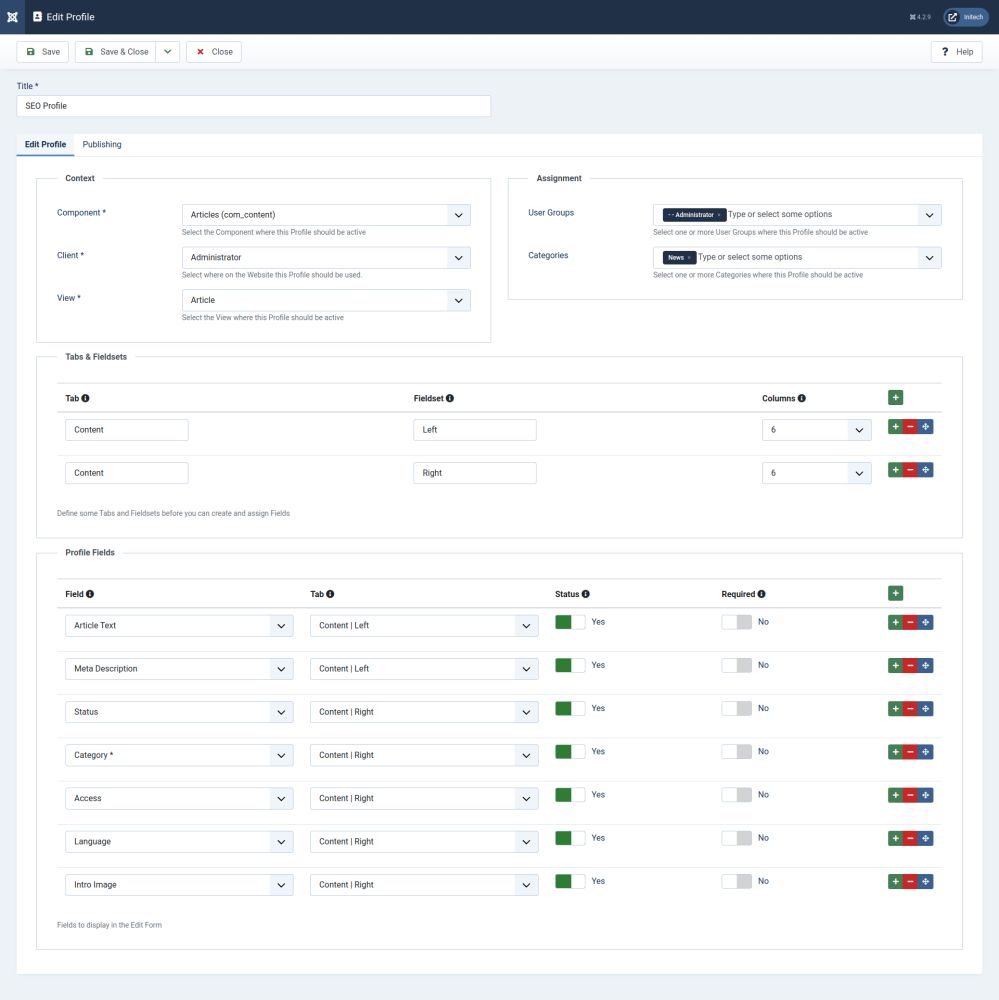The image size is (999, 1000).
Task: Close the profile editor via Close button
Action: point(214,52)
